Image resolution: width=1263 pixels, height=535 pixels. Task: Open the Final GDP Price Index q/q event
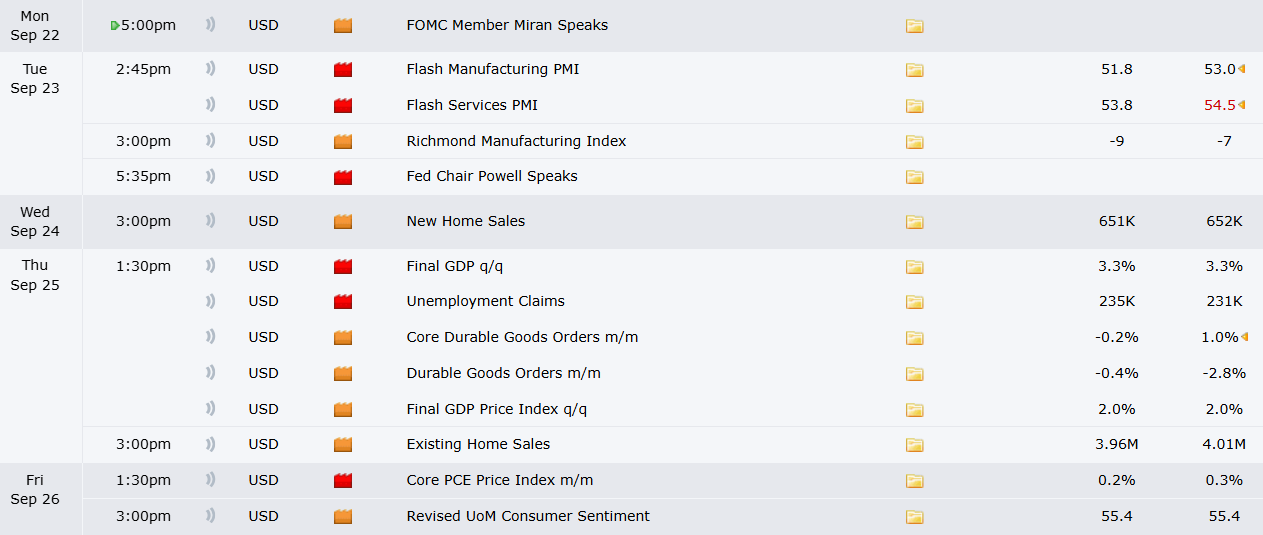[x=497, y=409]
